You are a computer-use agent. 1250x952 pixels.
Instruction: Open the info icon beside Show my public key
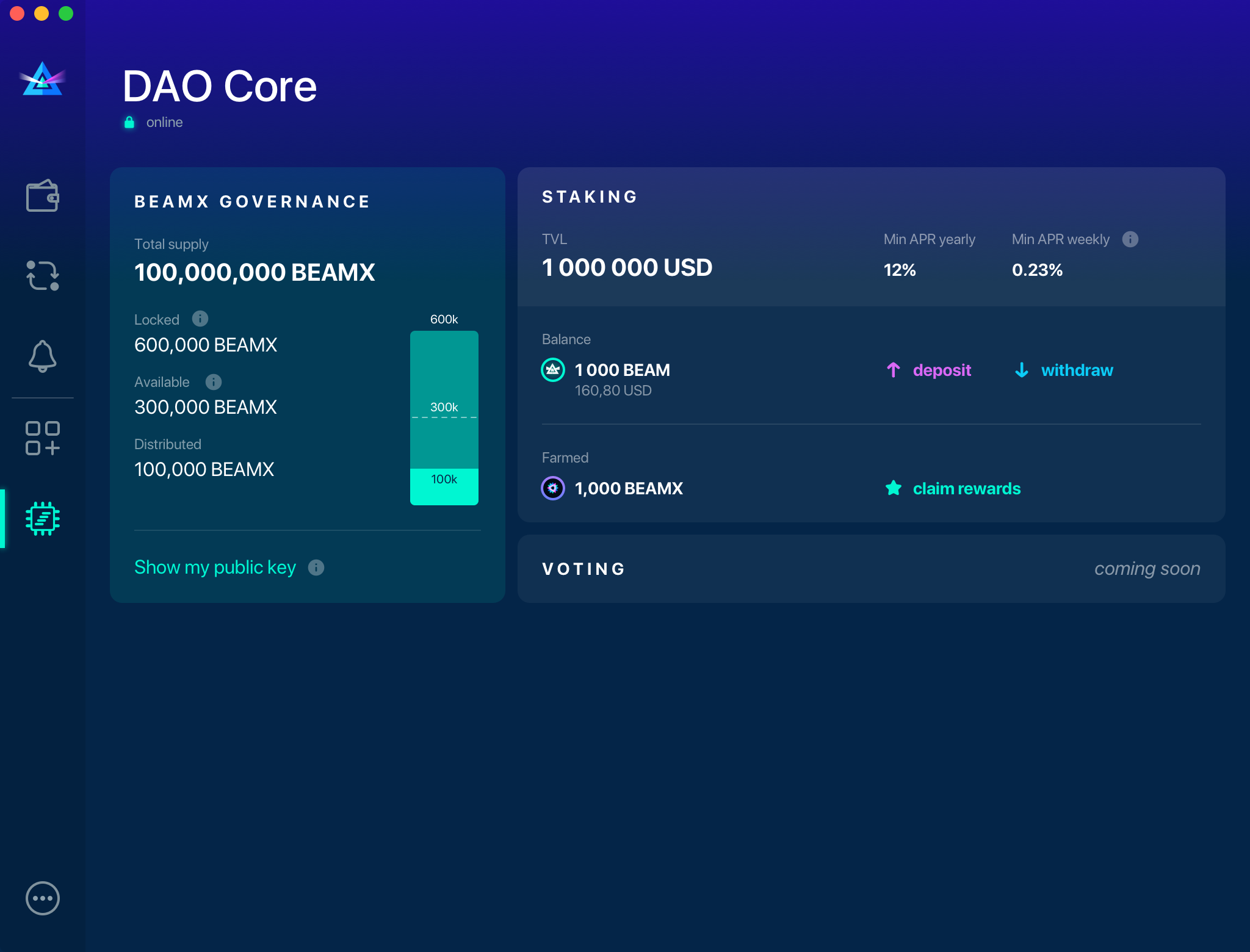[x=316, y=568]
